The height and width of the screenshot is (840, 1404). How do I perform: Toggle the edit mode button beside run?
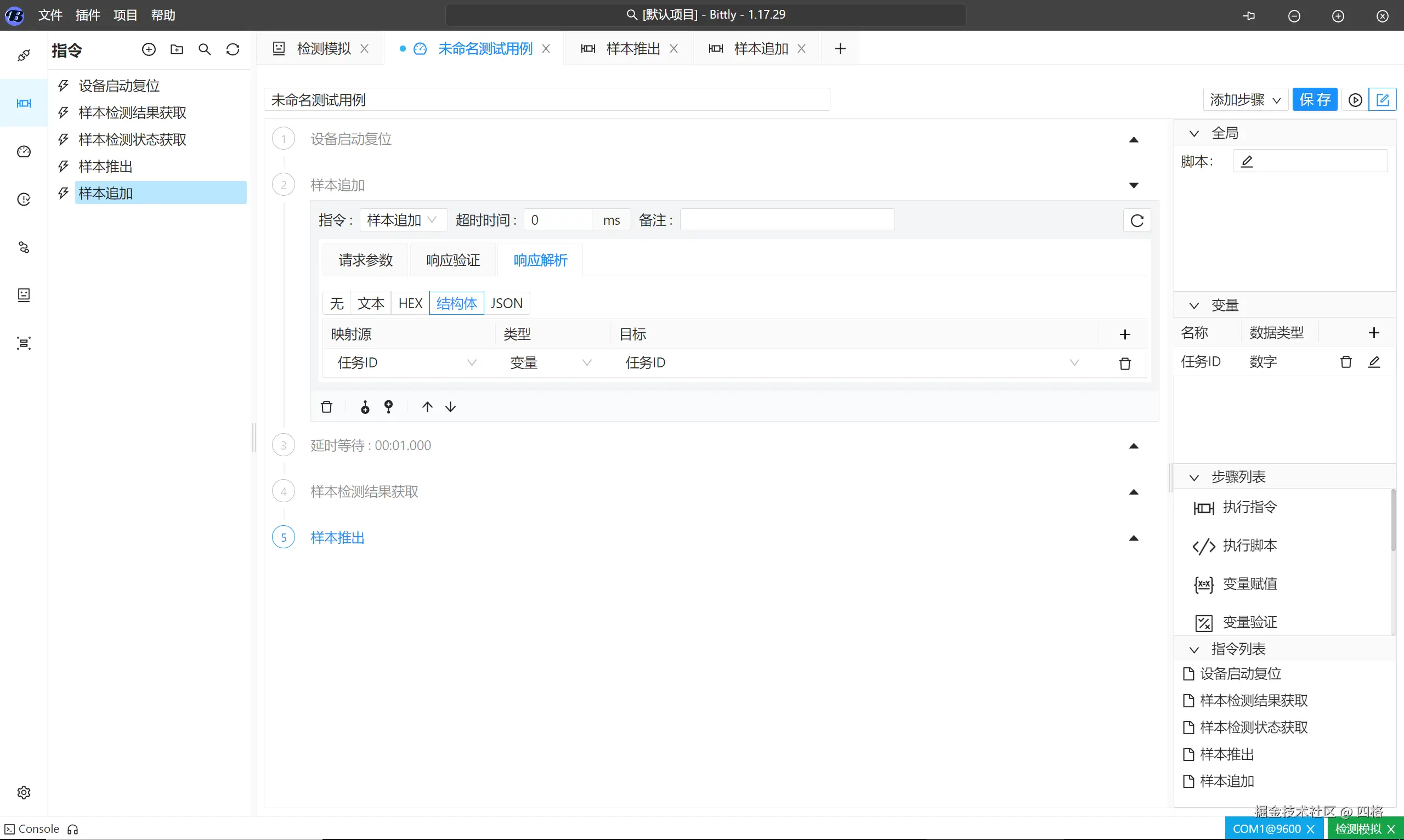[1382, 100]
